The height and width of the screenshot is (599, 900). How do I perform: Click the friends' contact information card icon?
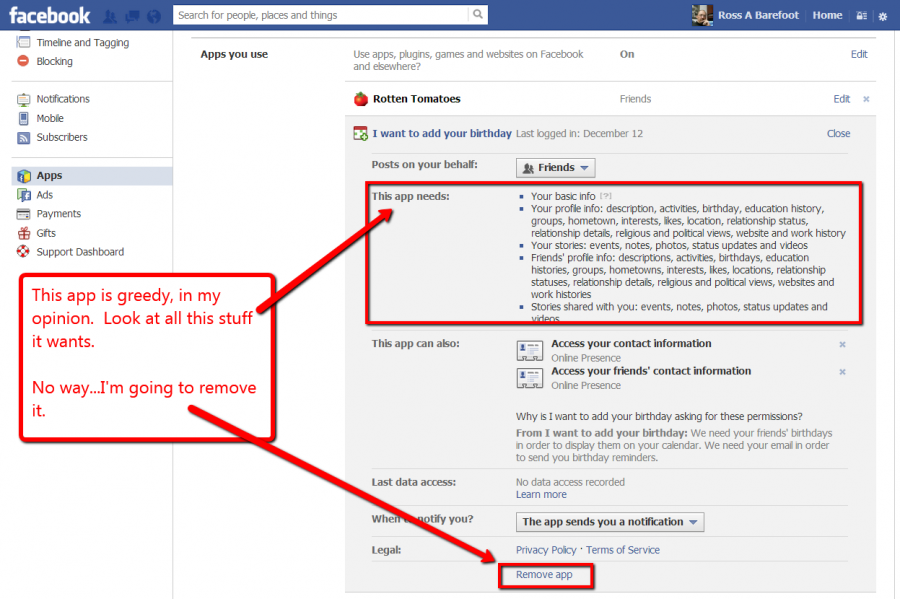pos(529,378)
